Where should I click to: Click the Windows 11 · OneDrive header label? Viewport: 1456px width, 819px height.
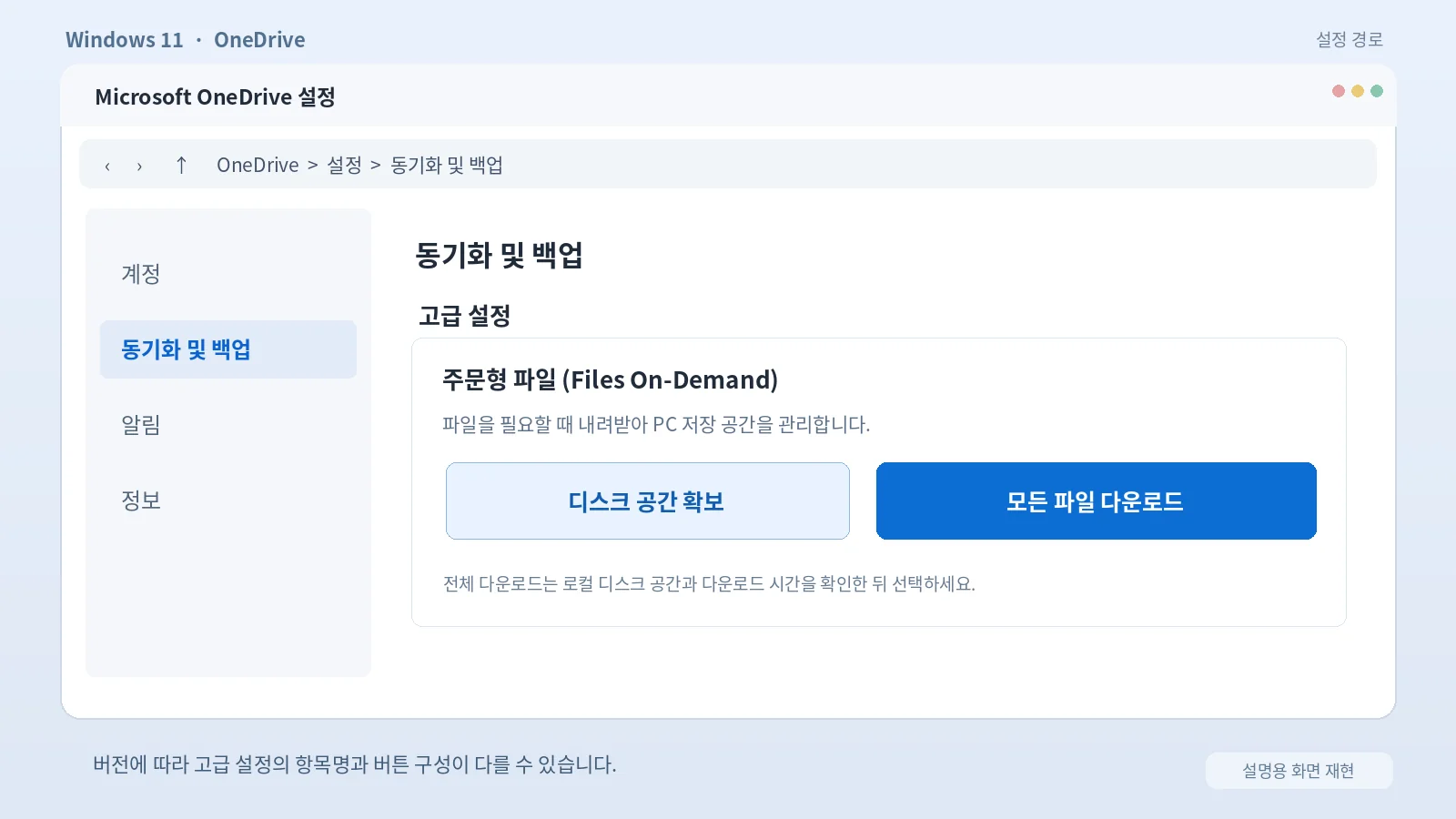point(186,40)
